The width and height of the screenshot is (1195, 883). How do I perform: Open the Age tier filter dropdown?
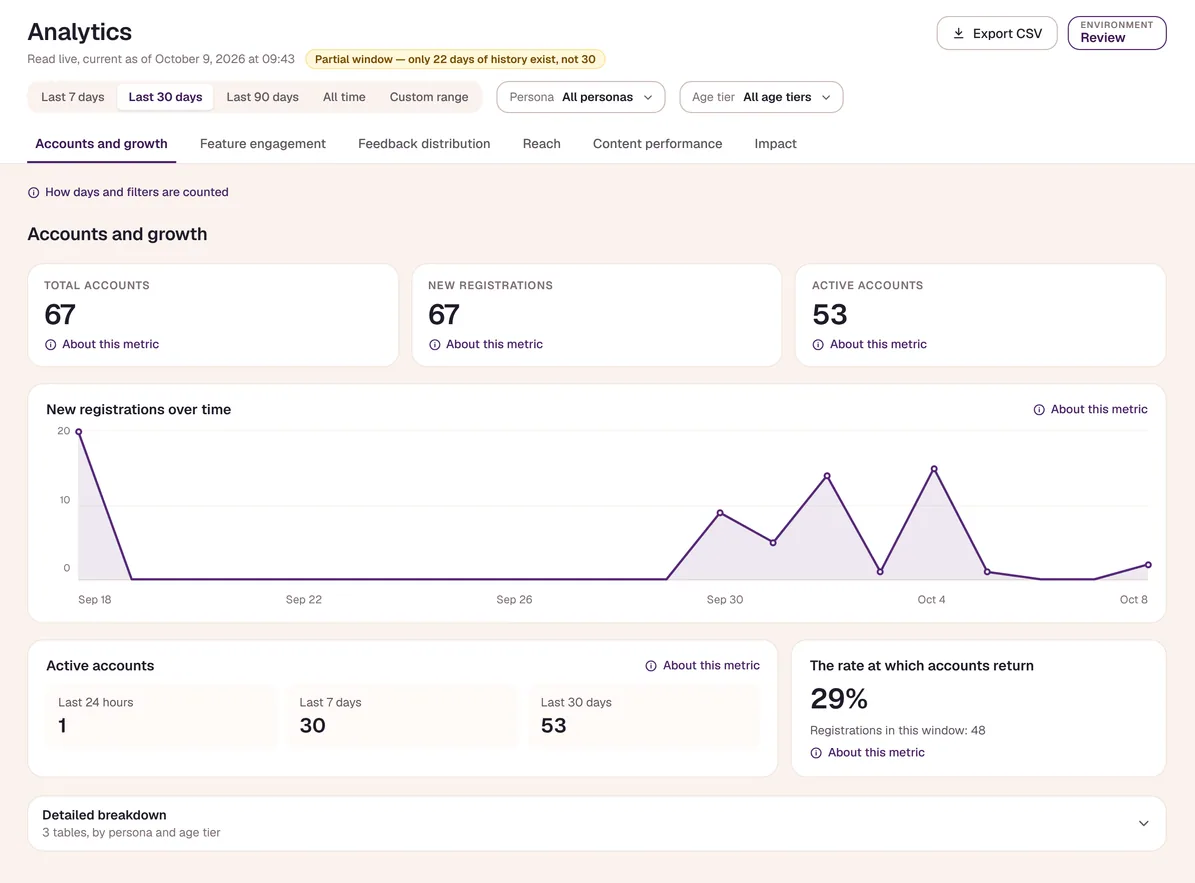[x=761, y=97]
